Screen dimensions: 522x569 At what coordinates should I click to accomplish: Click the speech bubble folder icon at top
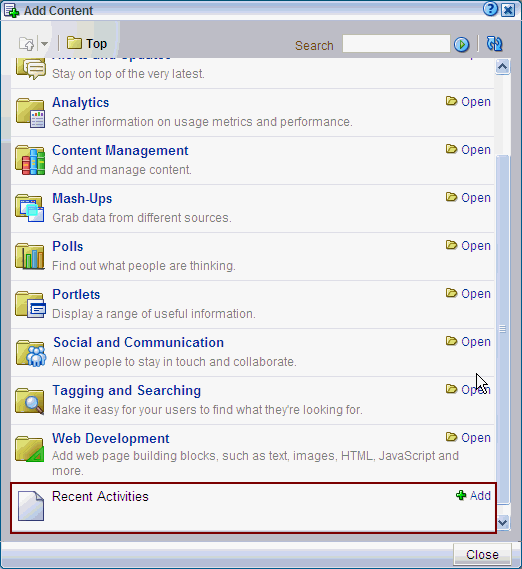30,68
